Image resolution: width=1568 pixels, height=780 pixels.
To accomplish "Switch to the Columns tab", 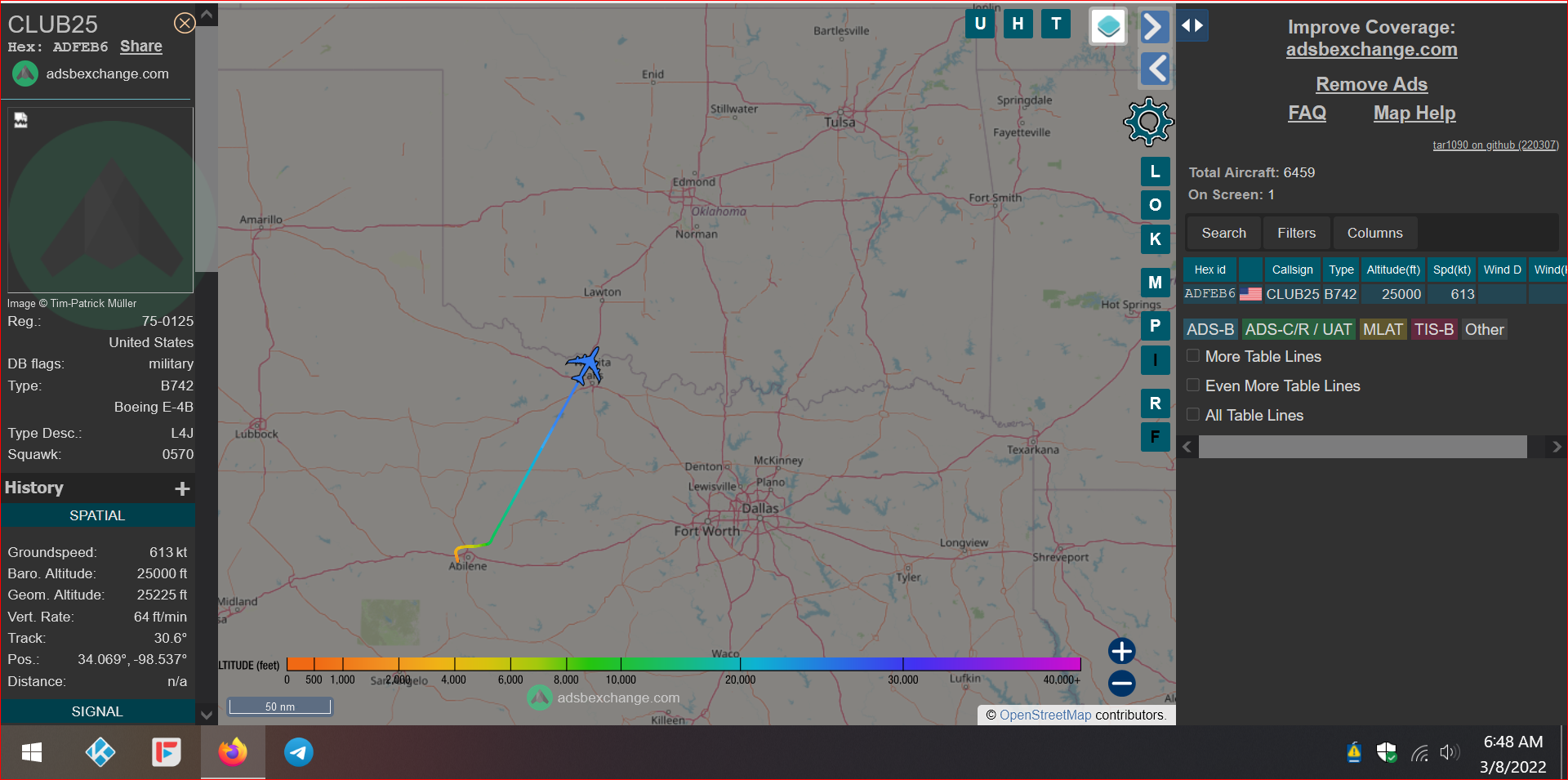I will pyautogui.click(x=1374, y=234).
